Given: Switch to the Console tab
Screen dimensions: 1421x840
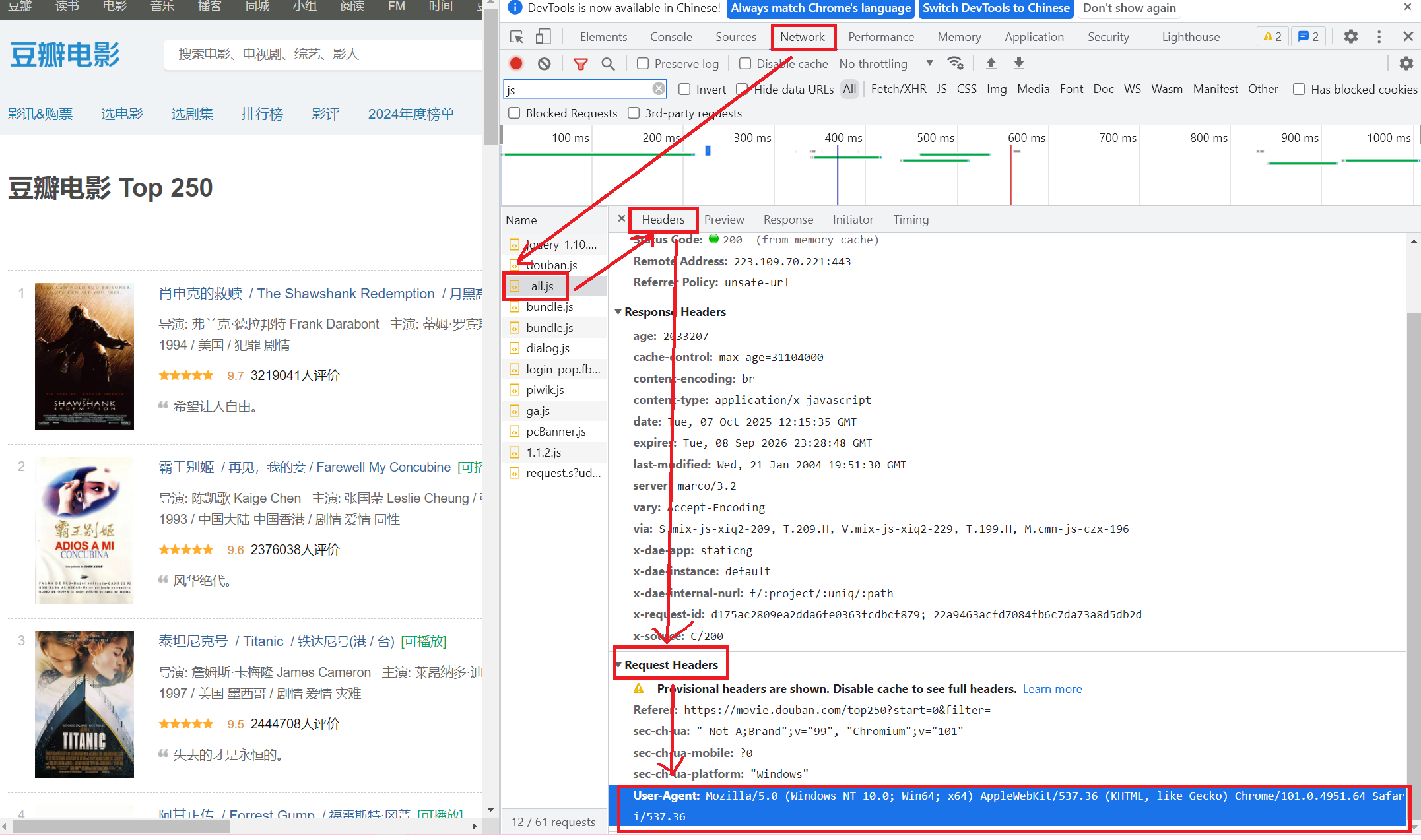Looking at the screenshot, I should click(671, 37).
